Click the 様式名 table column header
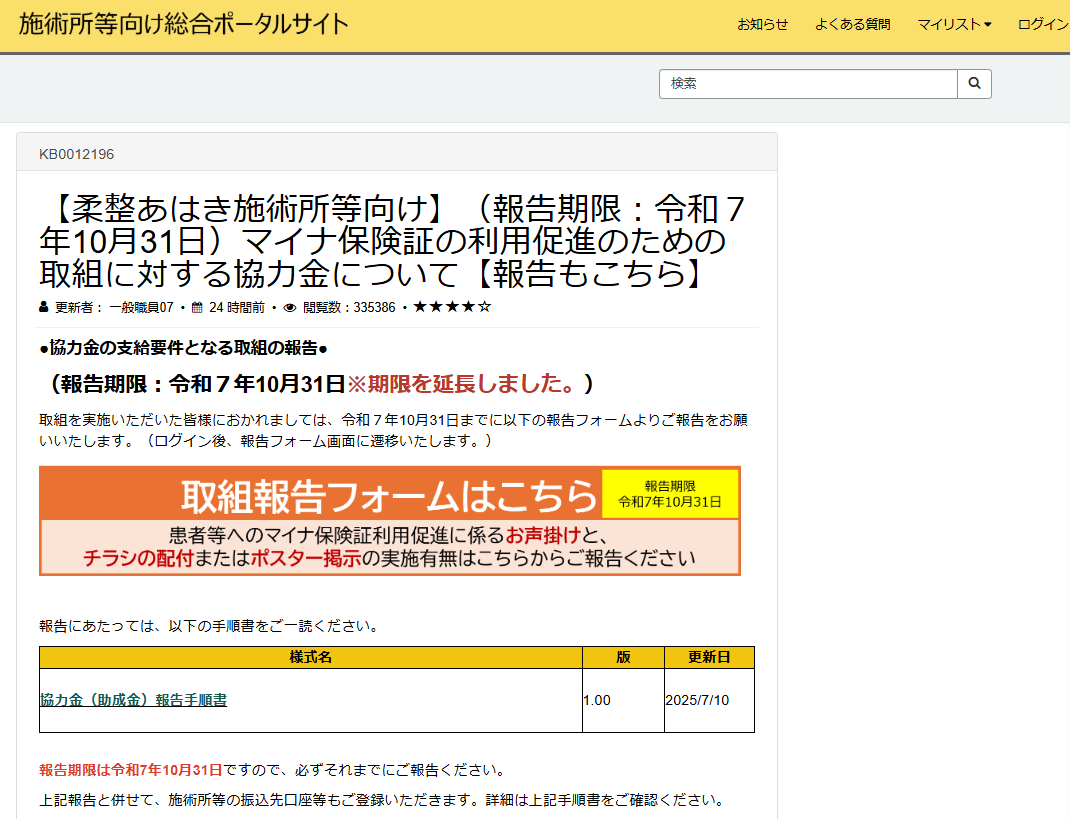Screen dimensions: 1070x819 pos(311,657)
